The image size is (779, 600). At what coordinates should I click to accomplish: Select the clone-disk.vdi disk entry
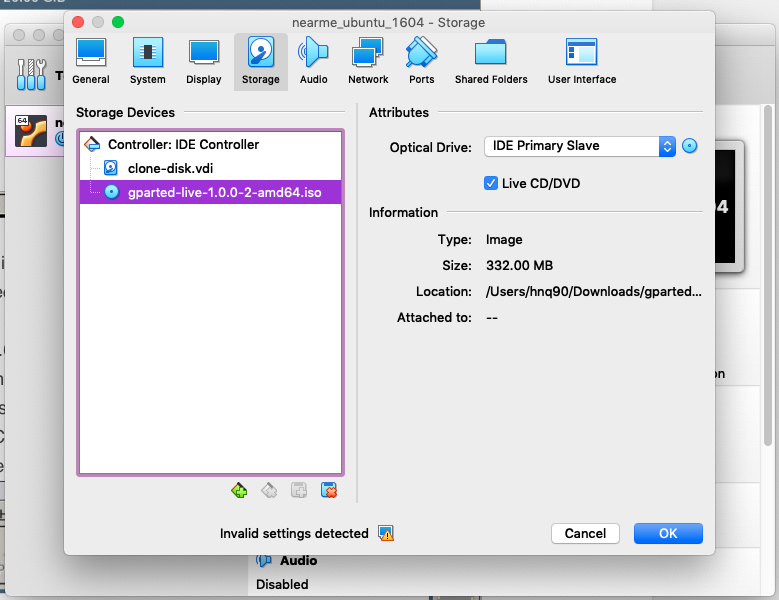point(170,168)
